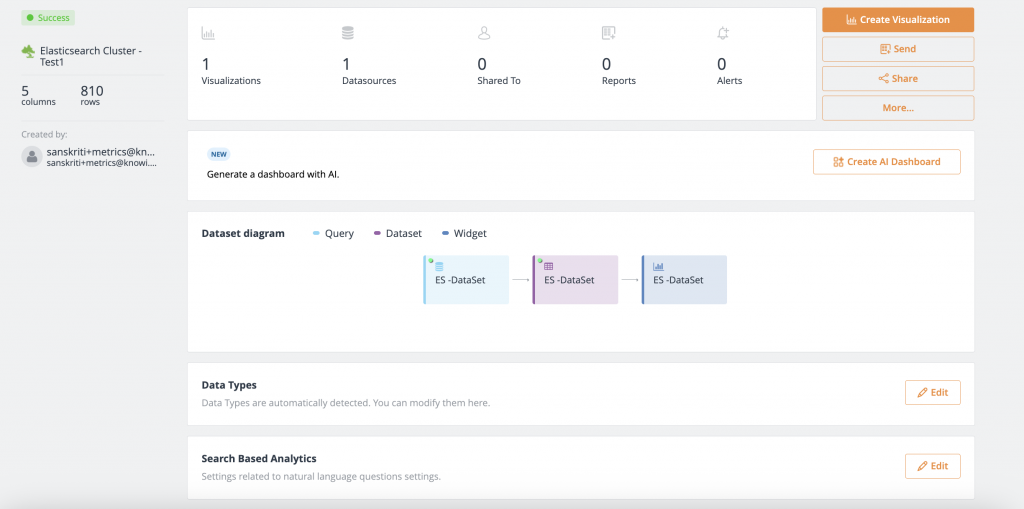The image size is (1024, 509).
Task: Click the user avatar under Created by
Action: point(32,157)
